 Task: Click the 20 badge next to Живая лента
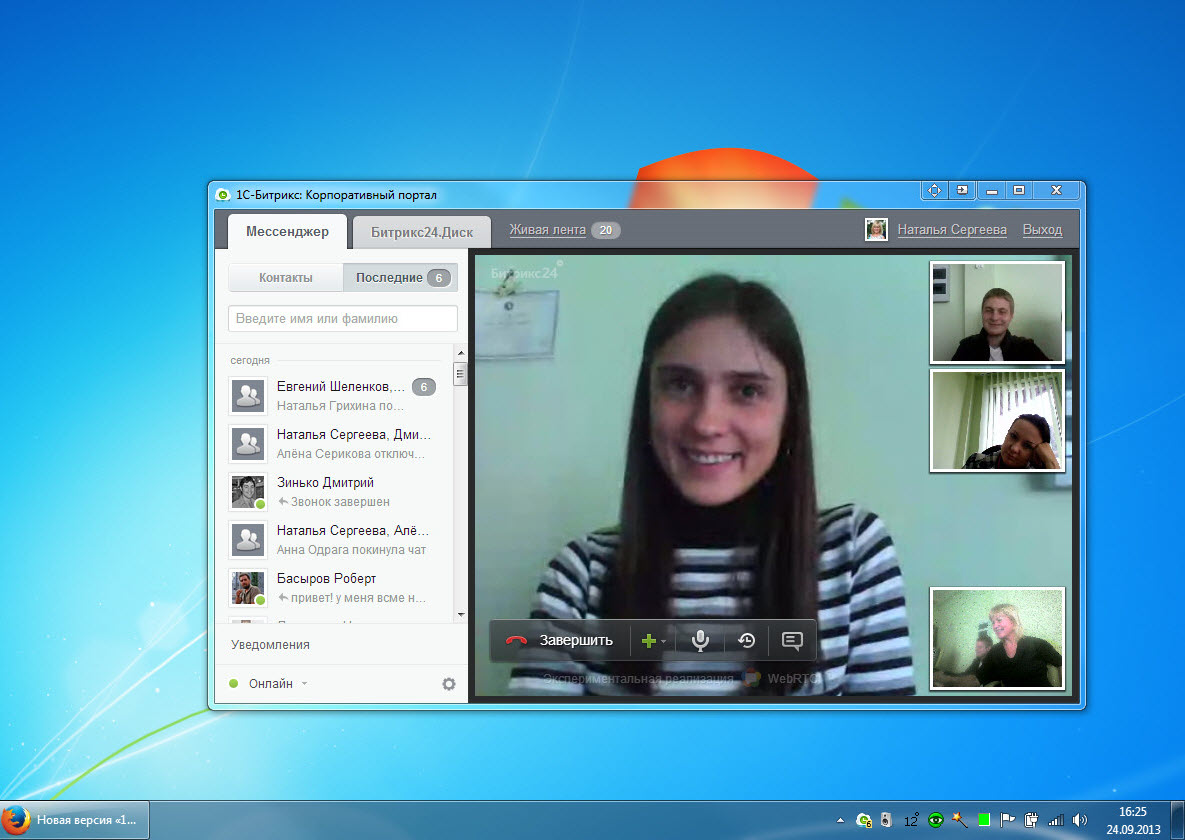[x=605, y=230]
